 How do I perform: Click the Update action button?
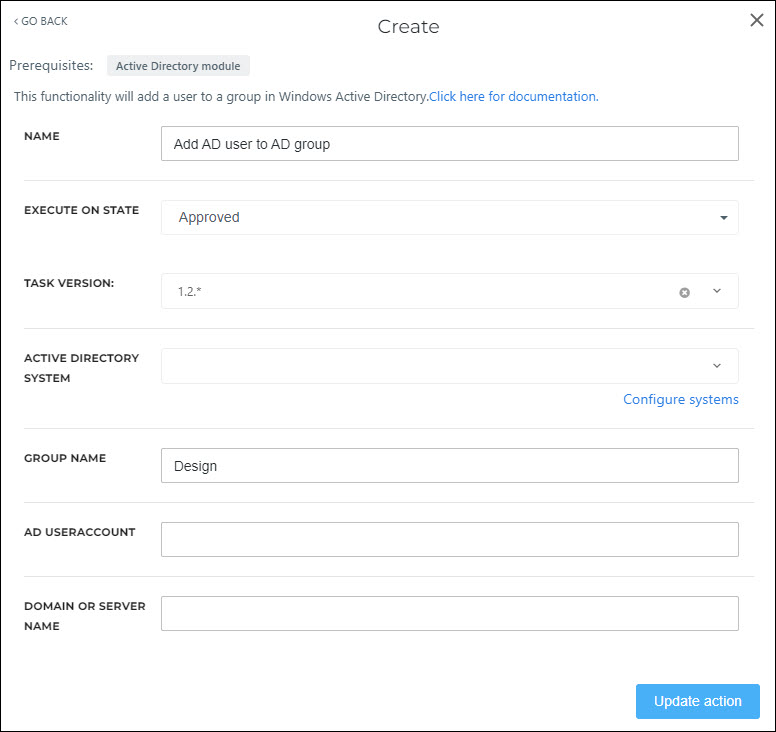[x=697, y=701]
